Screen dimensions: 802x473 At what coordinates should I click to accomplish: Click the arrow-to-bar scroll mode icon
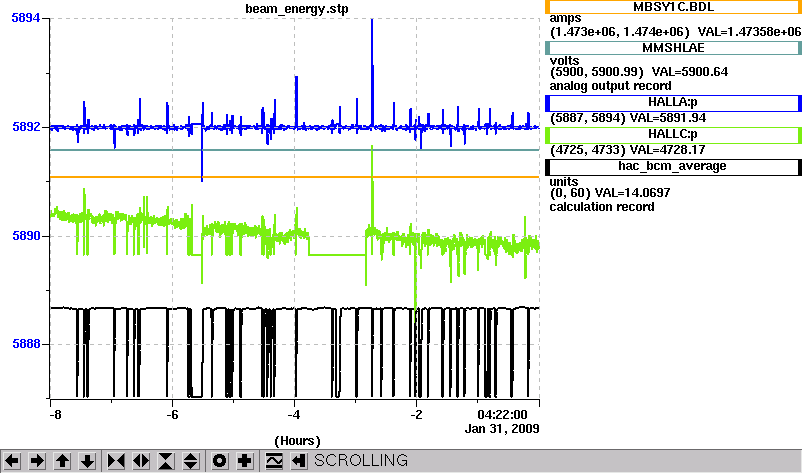tap(299, 461)
